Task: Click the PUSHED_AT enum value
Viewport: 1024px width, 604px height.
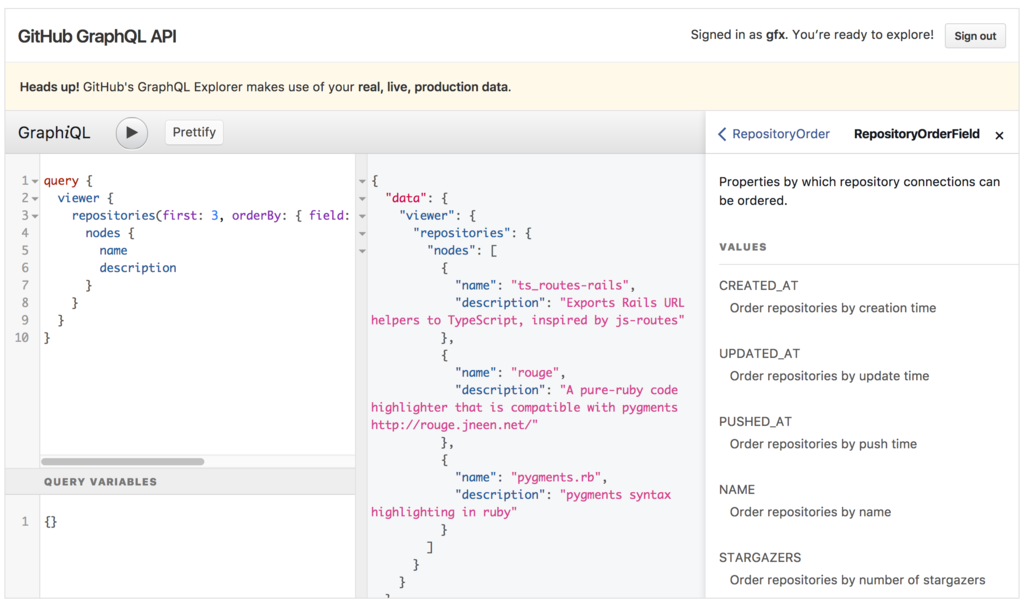Action: pyautogui.click(x=755, y=421)
